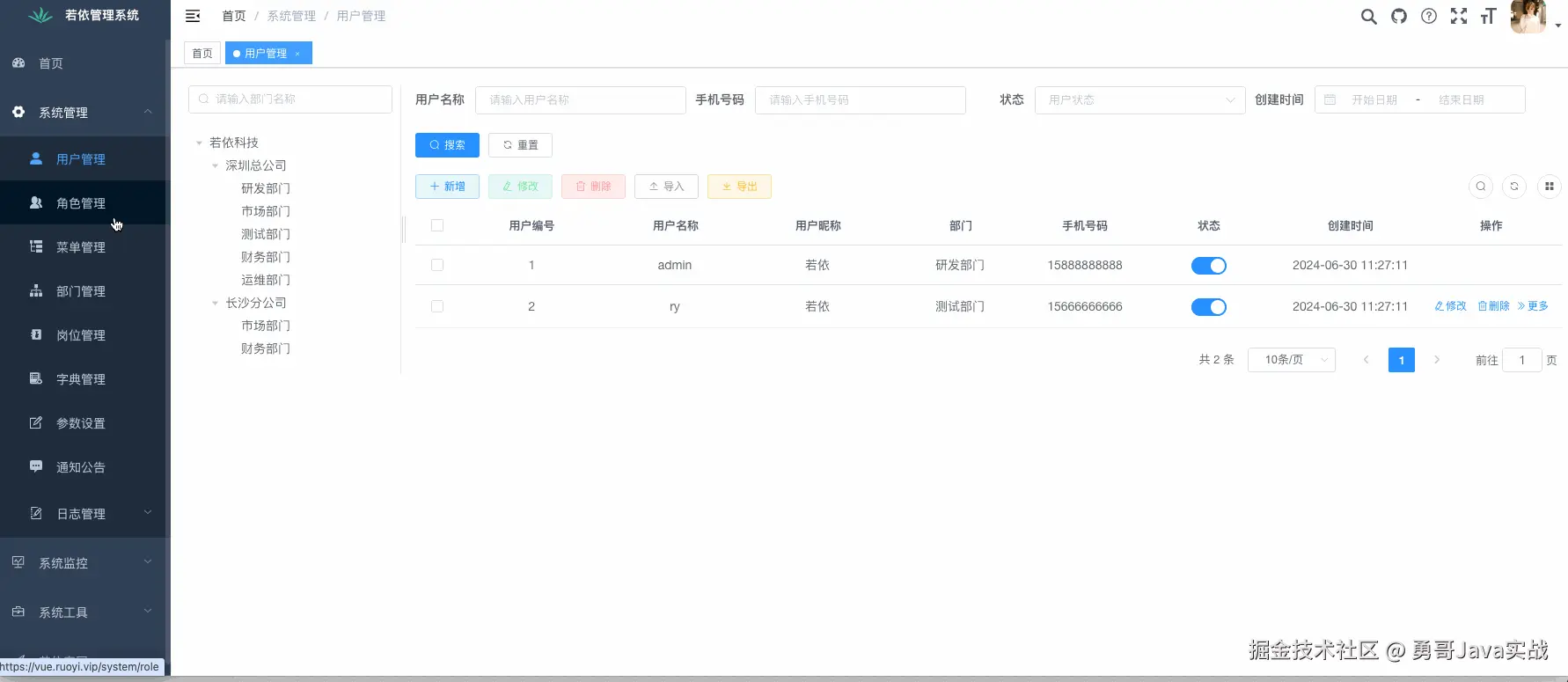This screenshot has width=1568, height=682.
Task: Focus the 请输入手机号码 input field
Action: [x=861, y=100]
